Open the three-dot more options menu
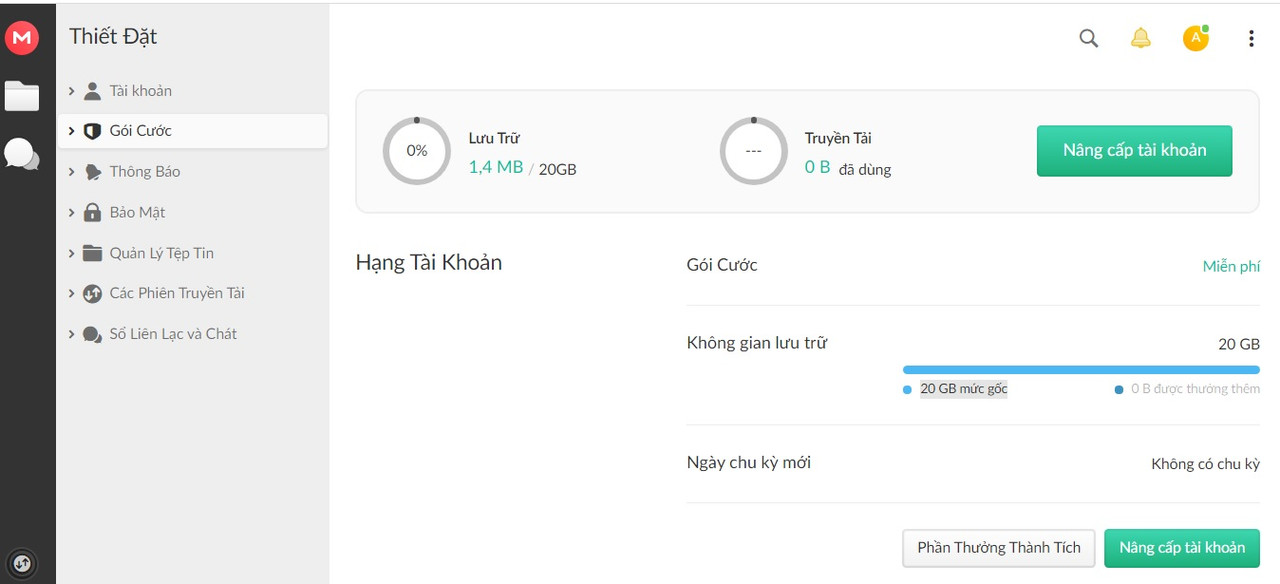 [x=1251, y=38]
